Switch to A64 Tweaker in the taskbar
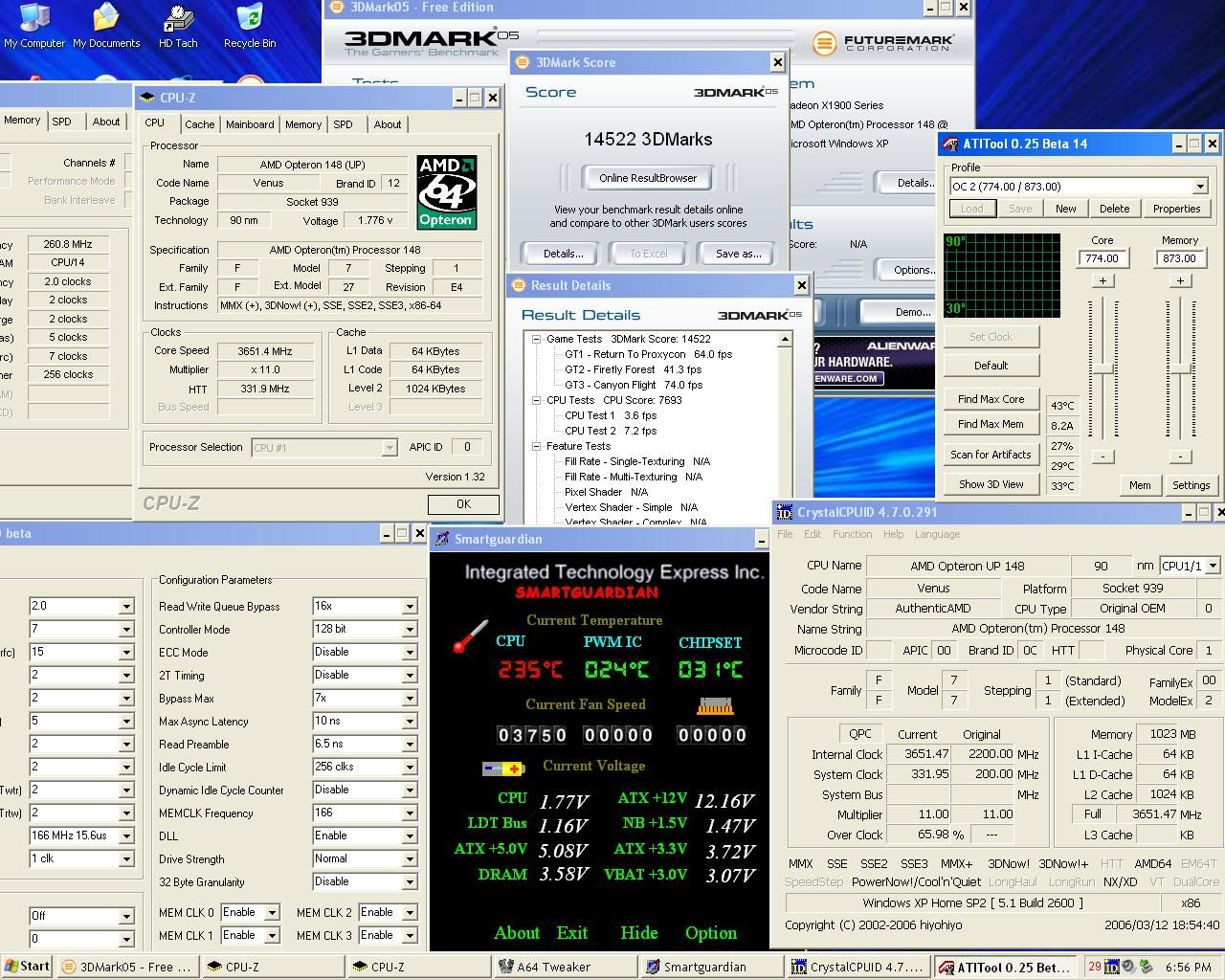Viewport: 1225px width, 980px height. (x=566, y=967)
